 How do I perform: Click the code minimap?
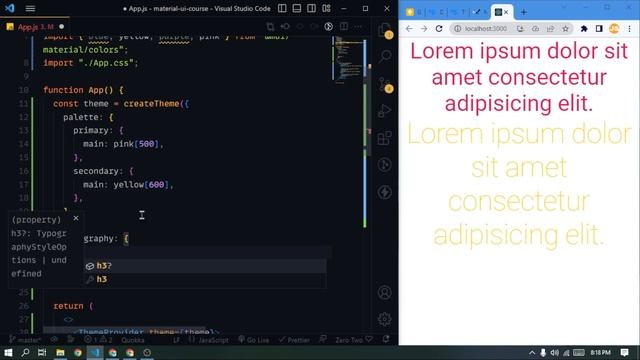pyautogui.click(x=348, y=61)
